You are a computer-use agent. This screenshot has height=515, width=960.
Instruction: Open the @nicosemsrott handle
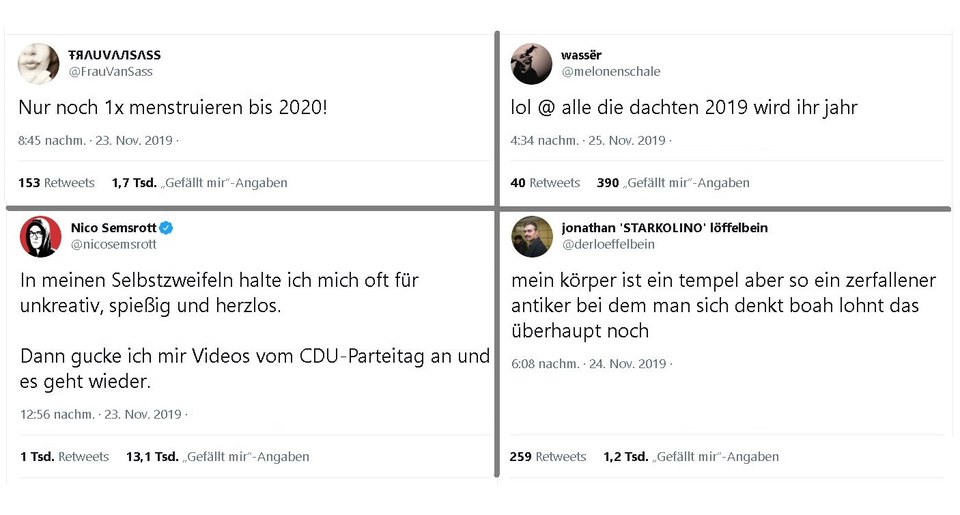tap(114, 244)
